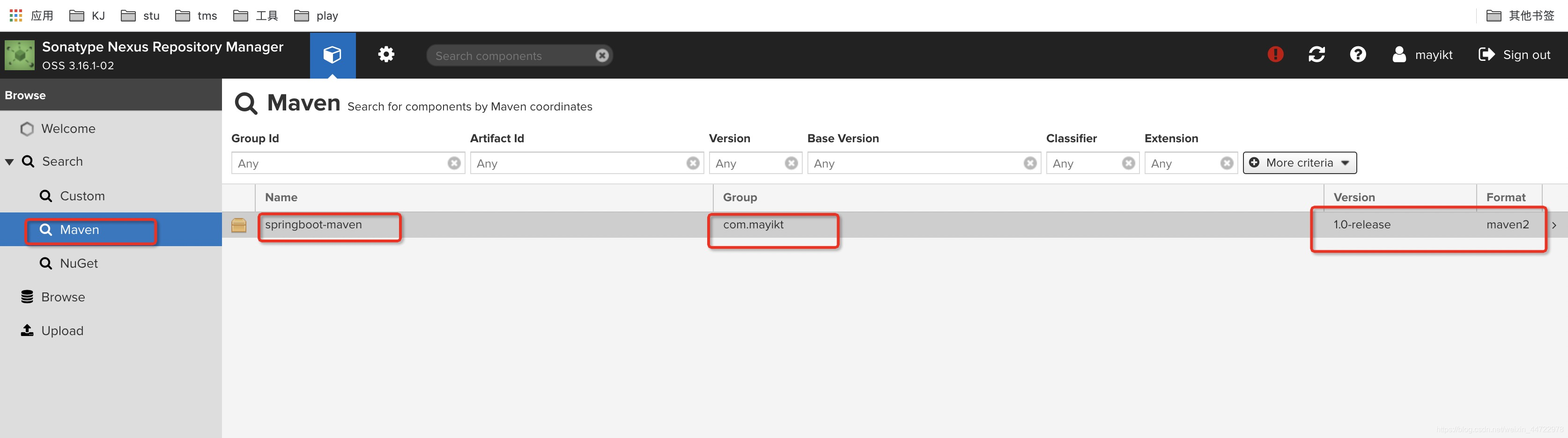Image resolution: width=1568 pixels, height=438 pixels.
Task: Open the Browse cube icon in header
Action: (x=333, y=55)
